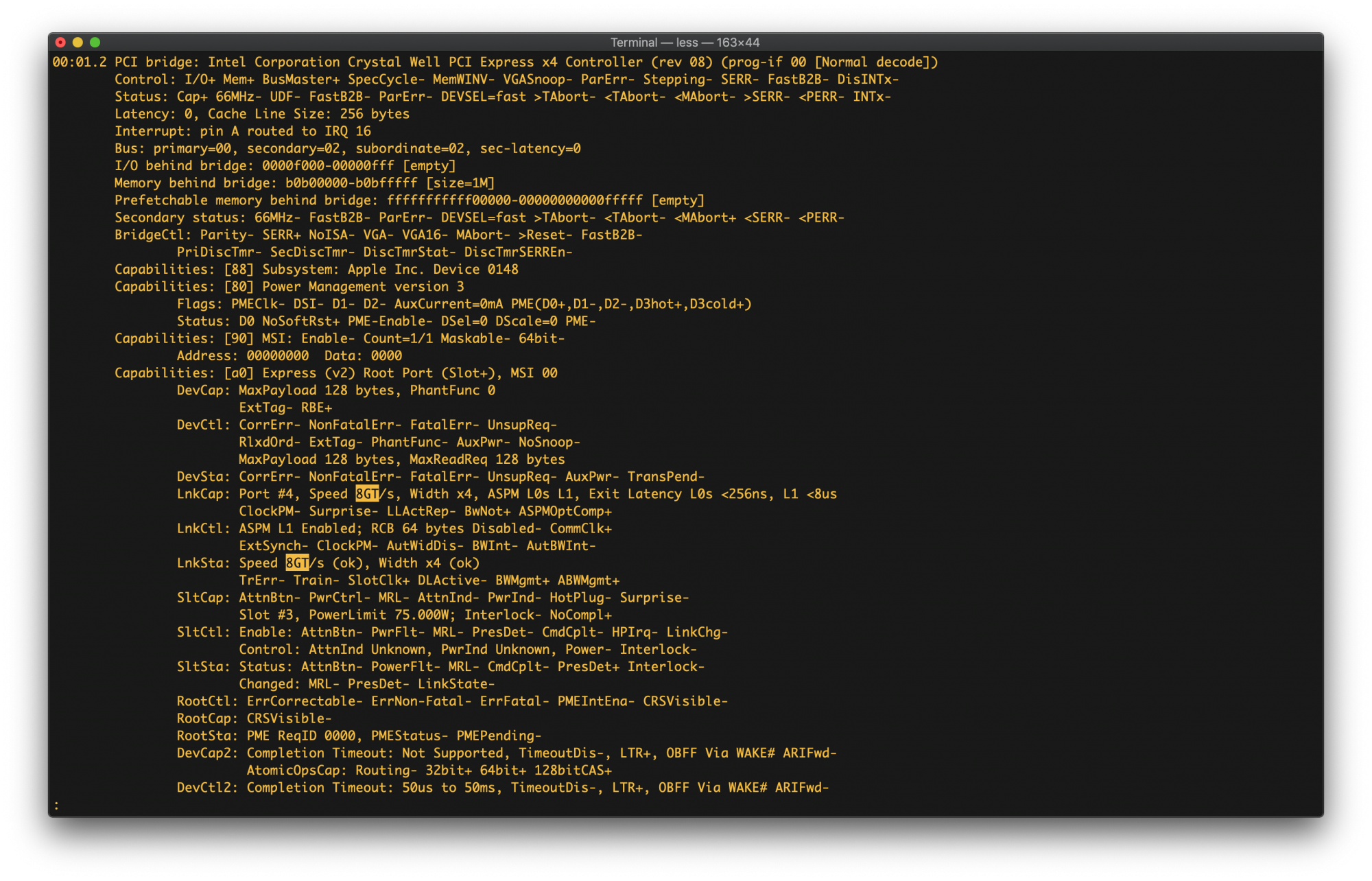Viewport: 1372px width, 881px height.
Task: Click highlighted 8GT in the LnkSta line
Action: coord(297,563)
